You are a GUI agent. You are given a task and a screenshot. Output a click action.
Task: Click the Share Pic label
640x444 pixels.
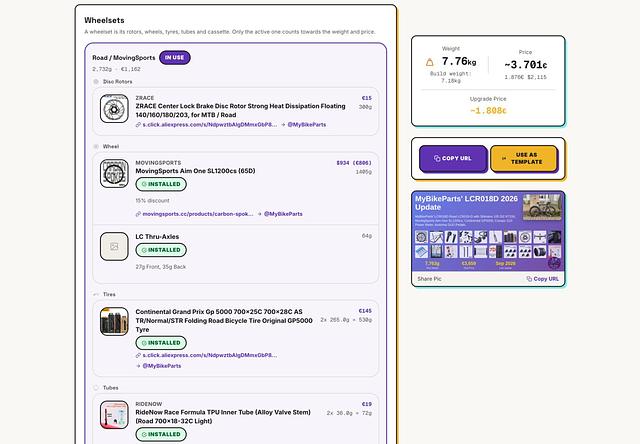[429, 279]
